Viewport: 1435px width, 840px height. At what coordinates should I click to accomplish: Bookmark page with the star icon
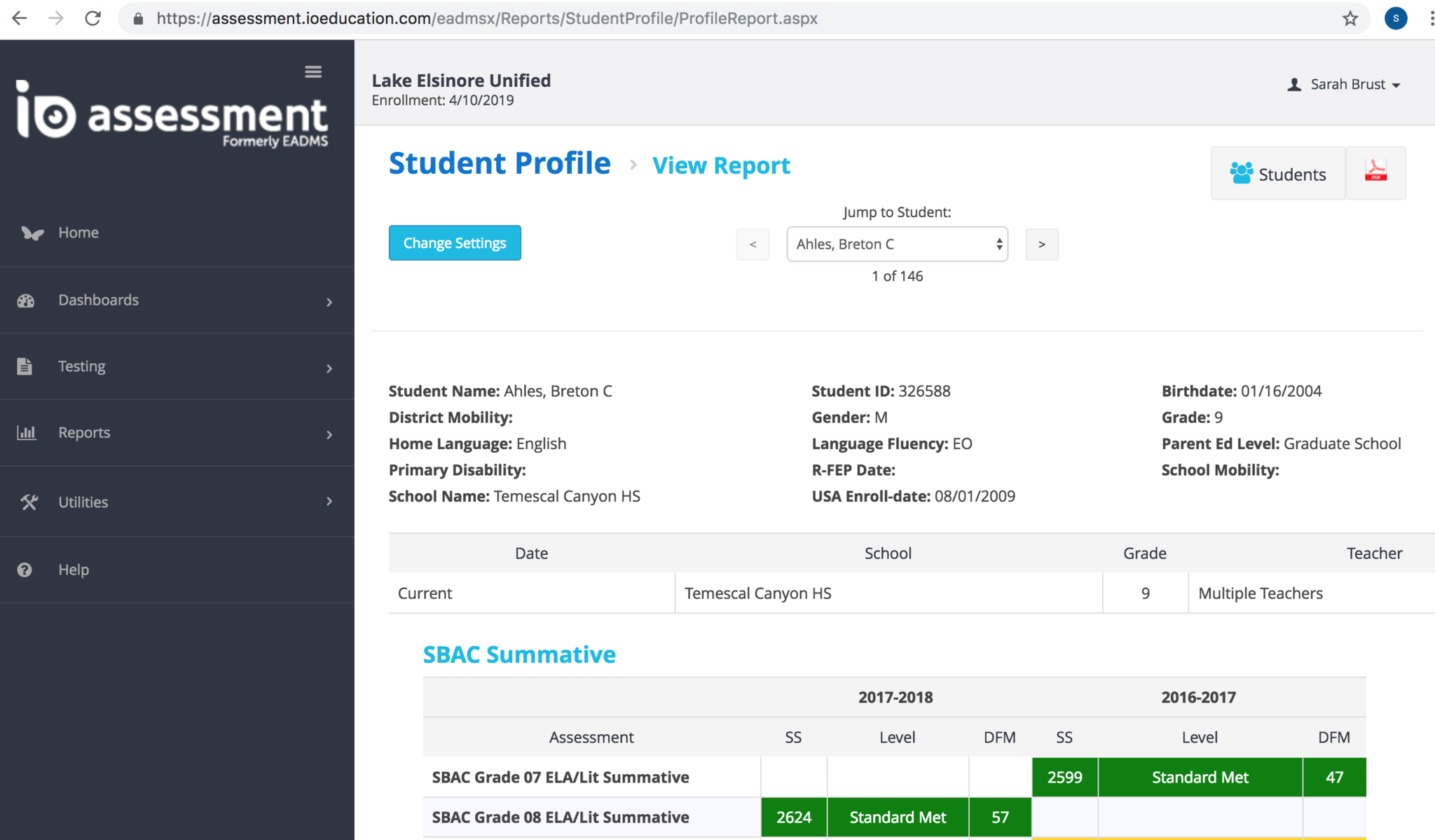pos(1350,19)
